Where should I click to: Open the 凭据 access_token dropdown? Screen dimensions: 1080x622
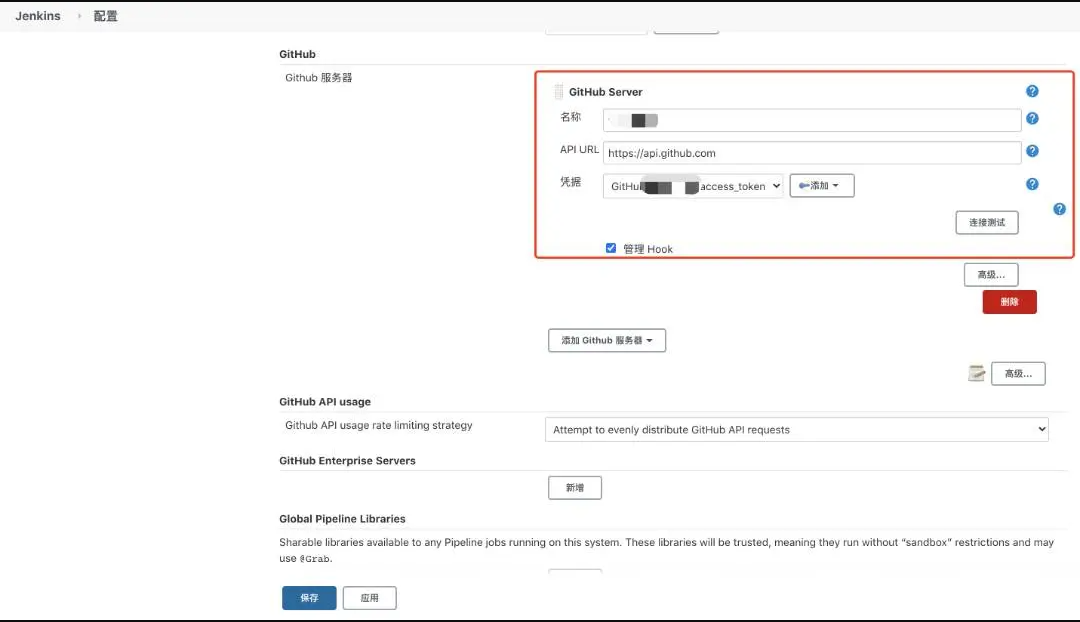pos(693,186)
